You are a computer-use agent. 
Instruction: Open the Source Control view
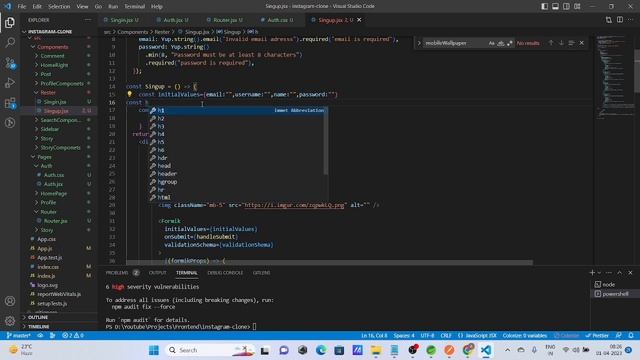10,63
